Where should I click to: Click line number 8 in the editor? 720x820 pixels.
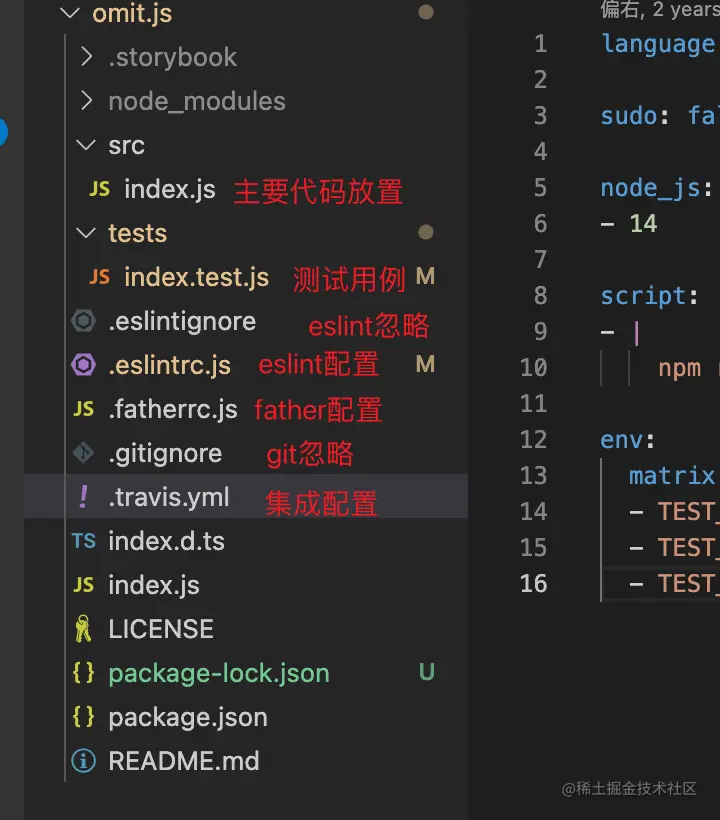540,295
